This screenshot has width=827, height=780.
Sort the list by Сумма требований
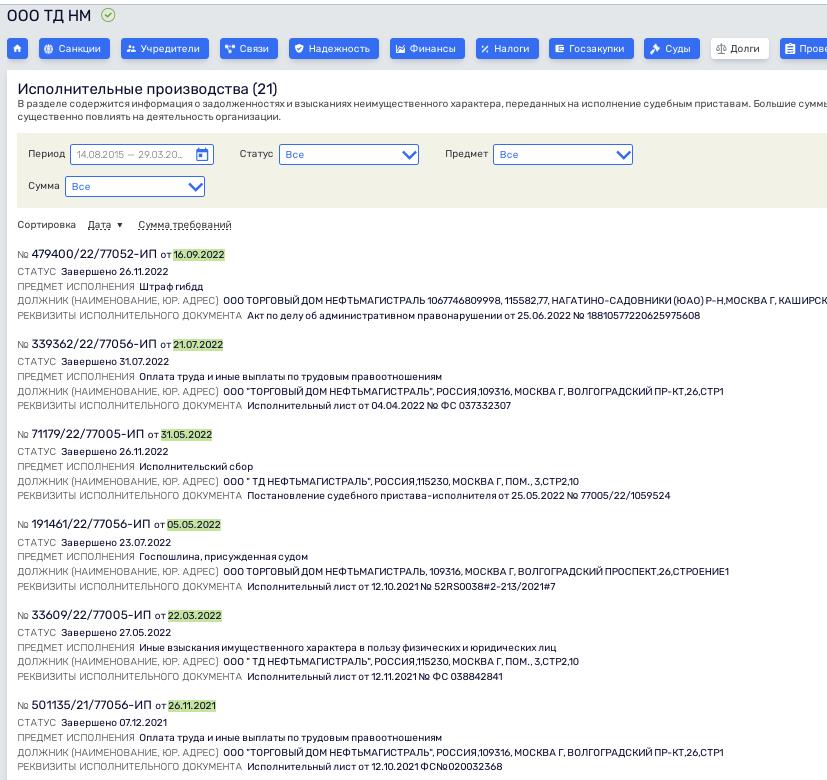click(x=185, y=225)
